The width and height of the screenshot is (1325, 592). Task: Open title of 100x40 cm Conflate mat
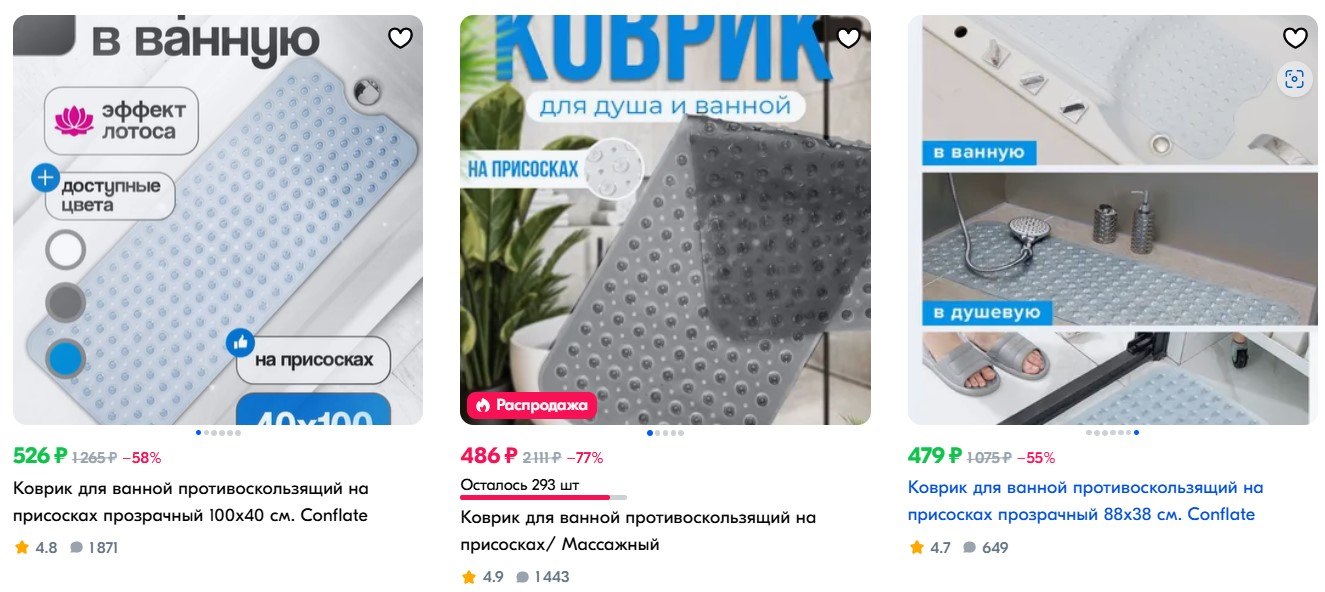(191, 502)
